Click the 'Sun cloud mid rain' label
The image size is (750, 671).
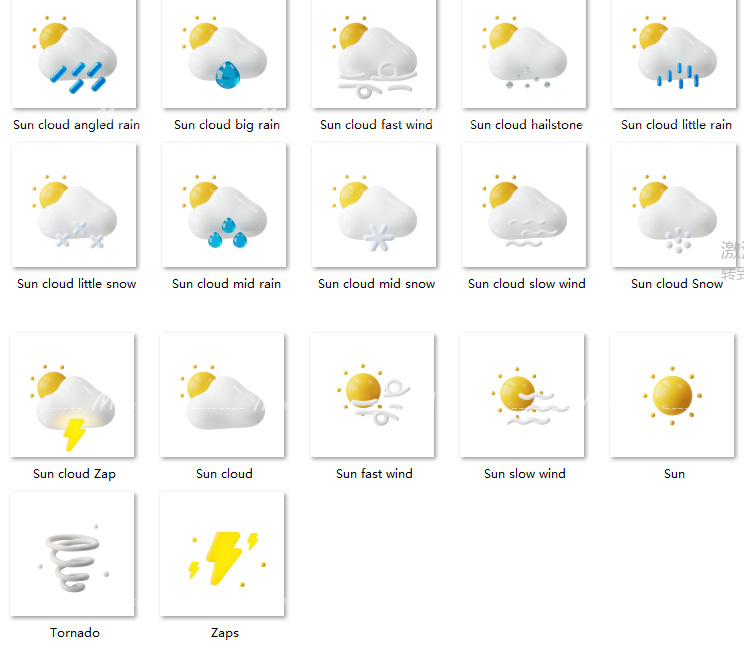[226, 284]
